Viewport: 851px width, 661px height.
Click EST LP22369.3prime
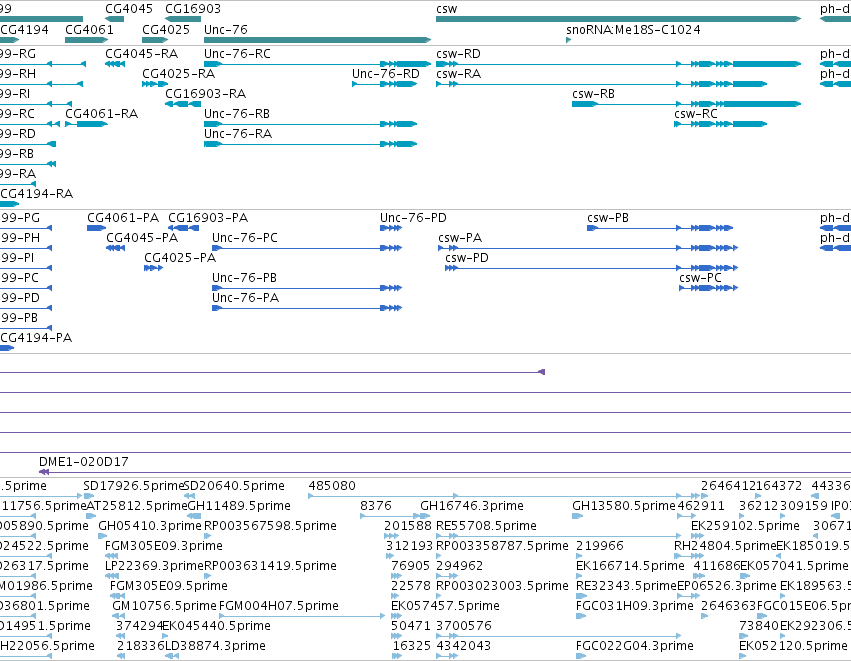tap(112, 576)
